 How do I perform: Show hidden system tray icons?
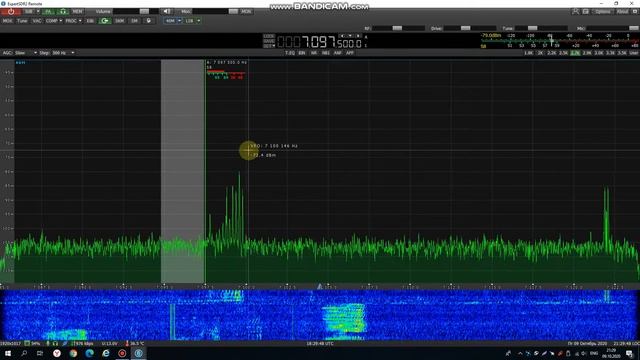(520, 353)
